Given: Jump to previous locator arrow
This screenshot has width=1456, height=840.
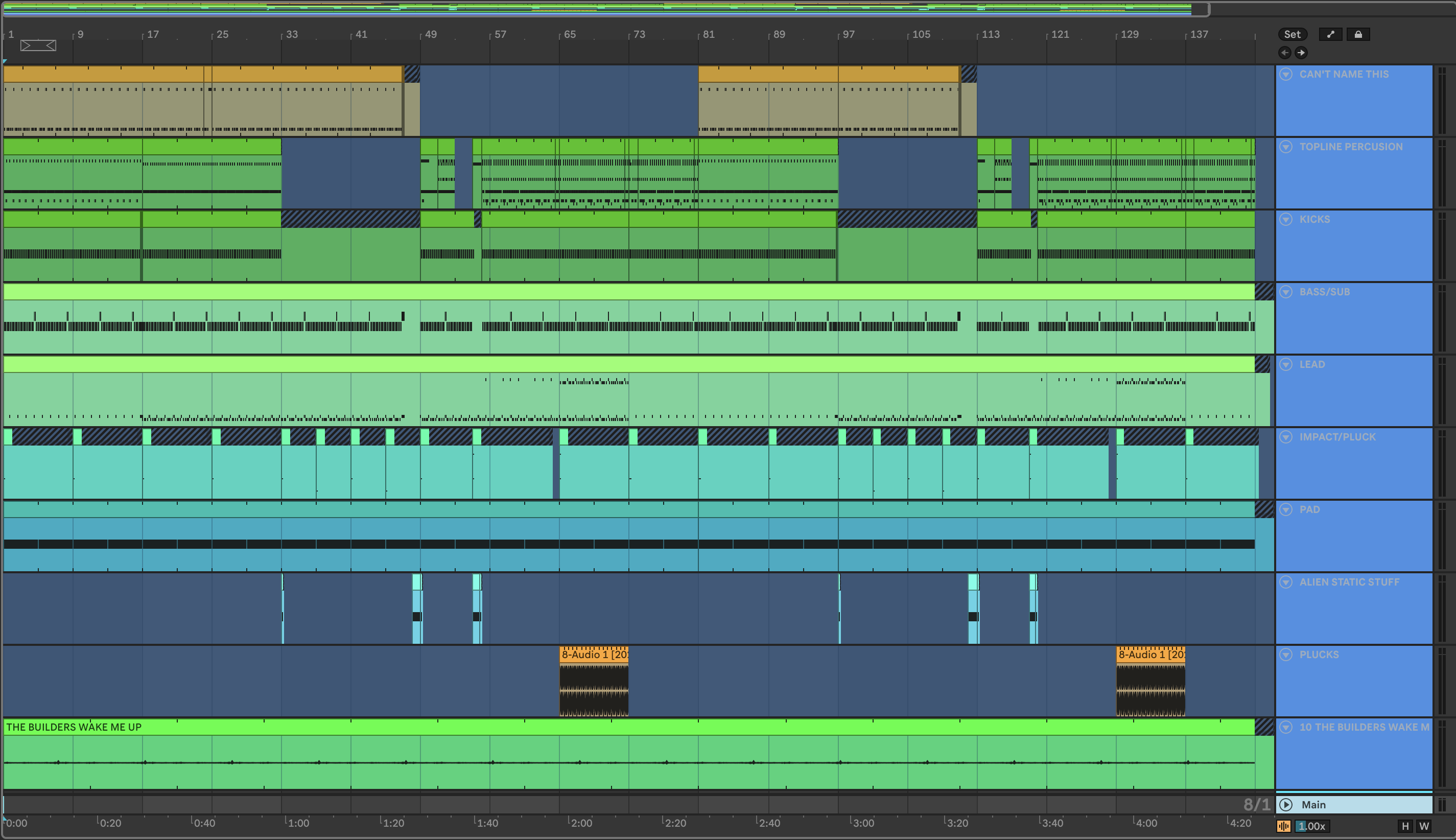Looking at the screenshot, I should click(x=1285, y=53).
